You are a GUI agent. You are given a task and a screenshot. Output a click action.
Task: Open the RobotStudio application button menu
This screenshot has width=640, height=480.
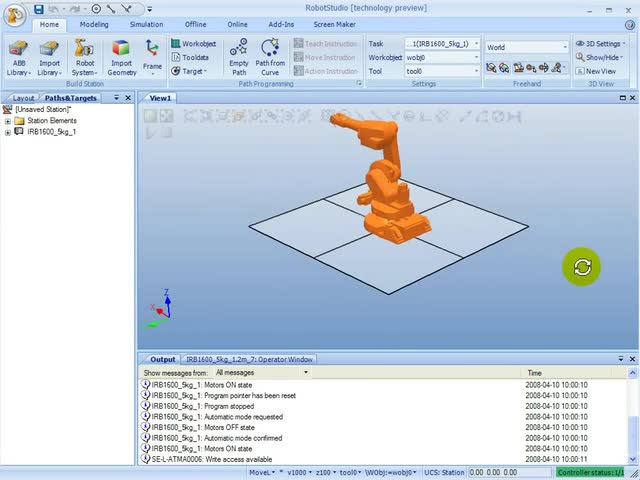(x=15, y=15)
